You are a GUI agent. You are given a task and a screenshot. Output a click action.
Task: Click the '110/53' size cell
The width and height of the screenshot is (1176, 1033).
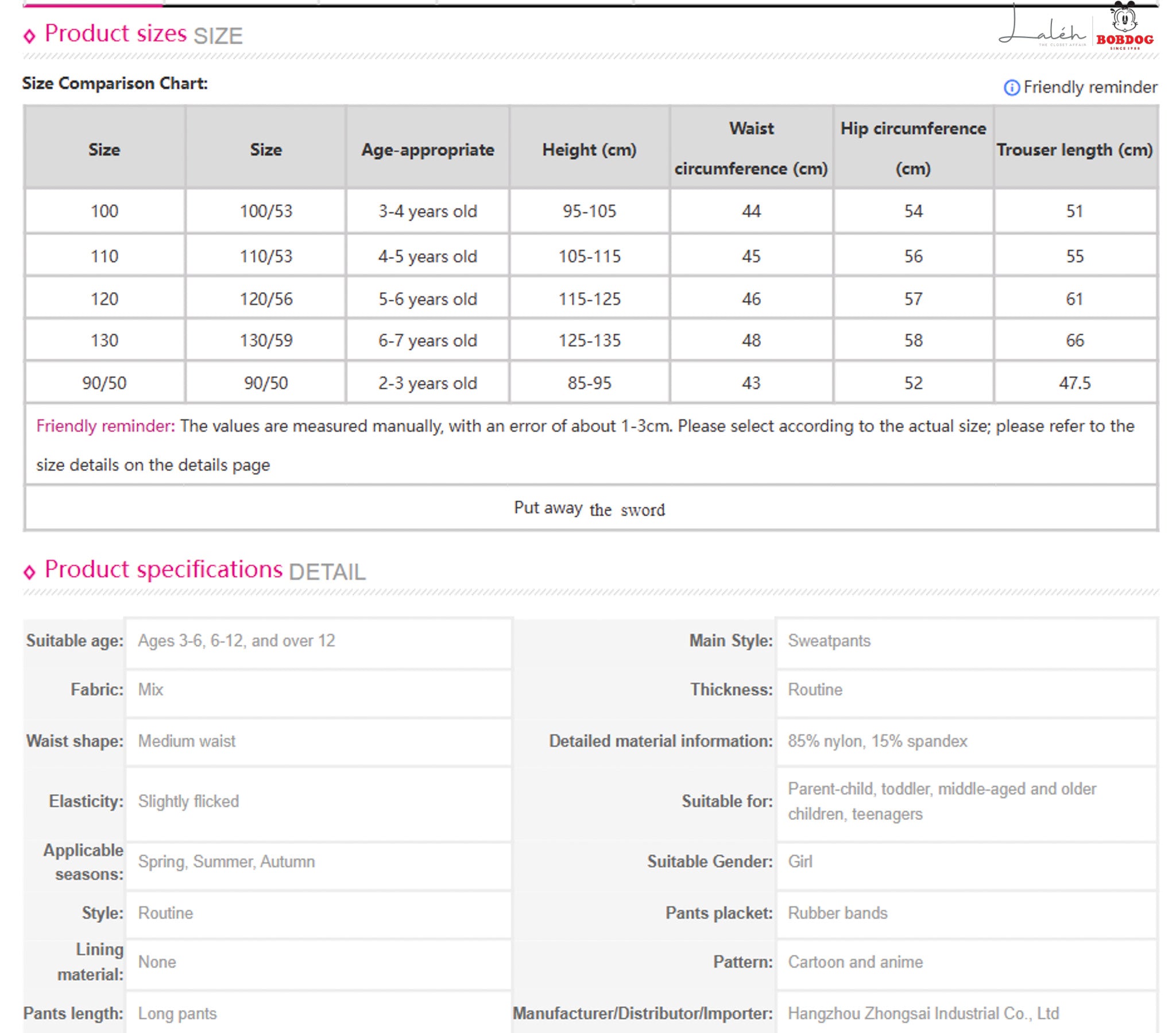266,256
